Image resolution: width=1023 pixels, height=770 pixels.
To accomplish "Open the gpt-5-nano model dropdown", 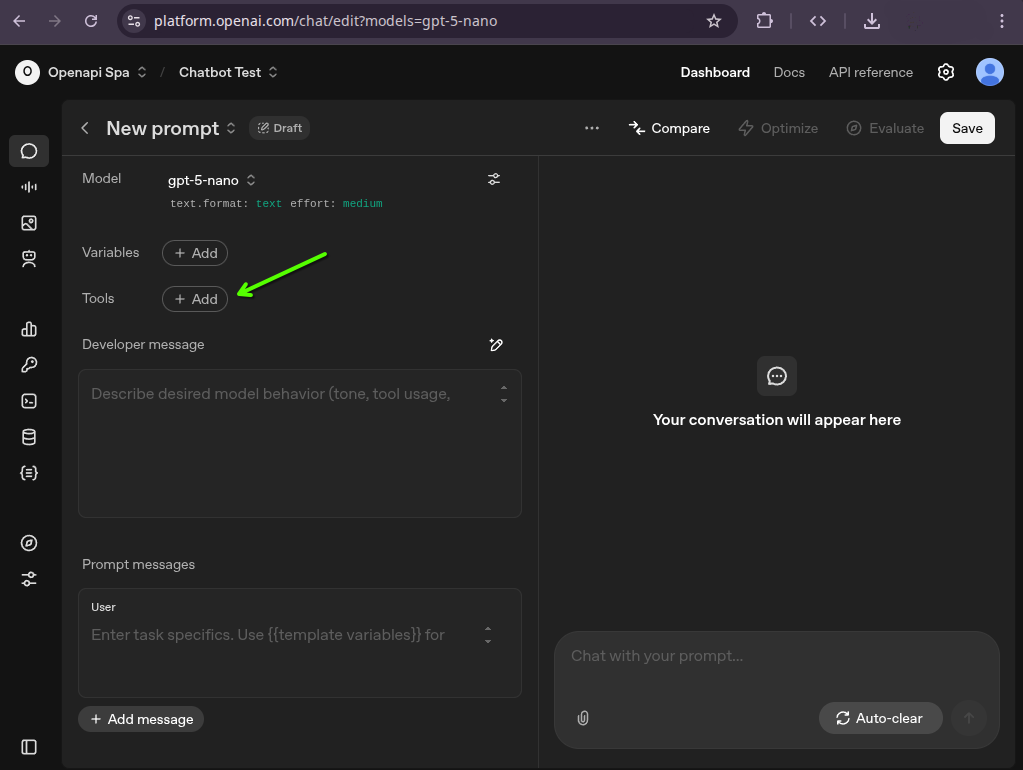I will pyautogui.click(x=211, y=180).
